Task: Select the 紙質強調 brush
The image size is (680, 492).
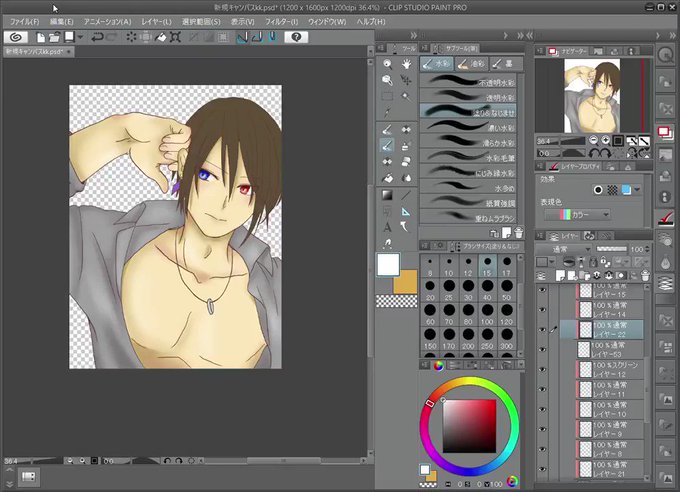Action: tap(468, 202)
